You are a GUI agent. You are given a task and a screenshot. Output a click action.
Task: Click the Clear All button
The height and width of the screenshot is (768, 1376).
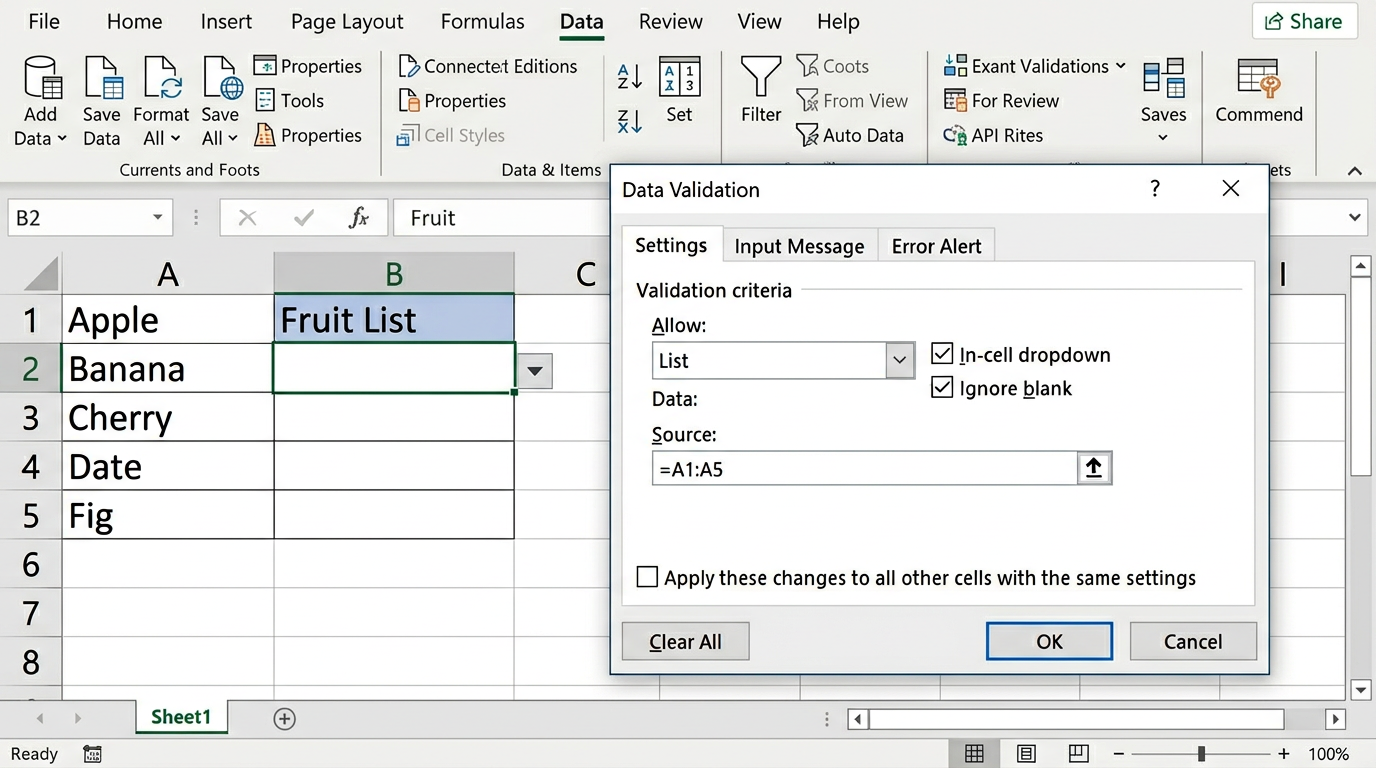[x=685, y=642]
